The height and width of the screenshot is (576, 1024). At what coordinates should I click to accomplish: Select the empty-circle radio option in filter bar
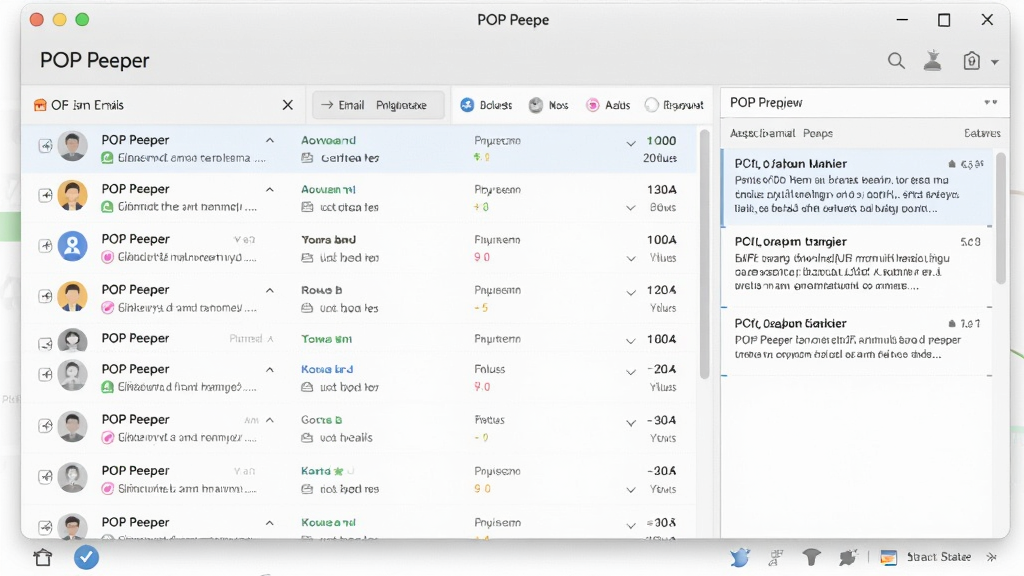coord(651,105)
